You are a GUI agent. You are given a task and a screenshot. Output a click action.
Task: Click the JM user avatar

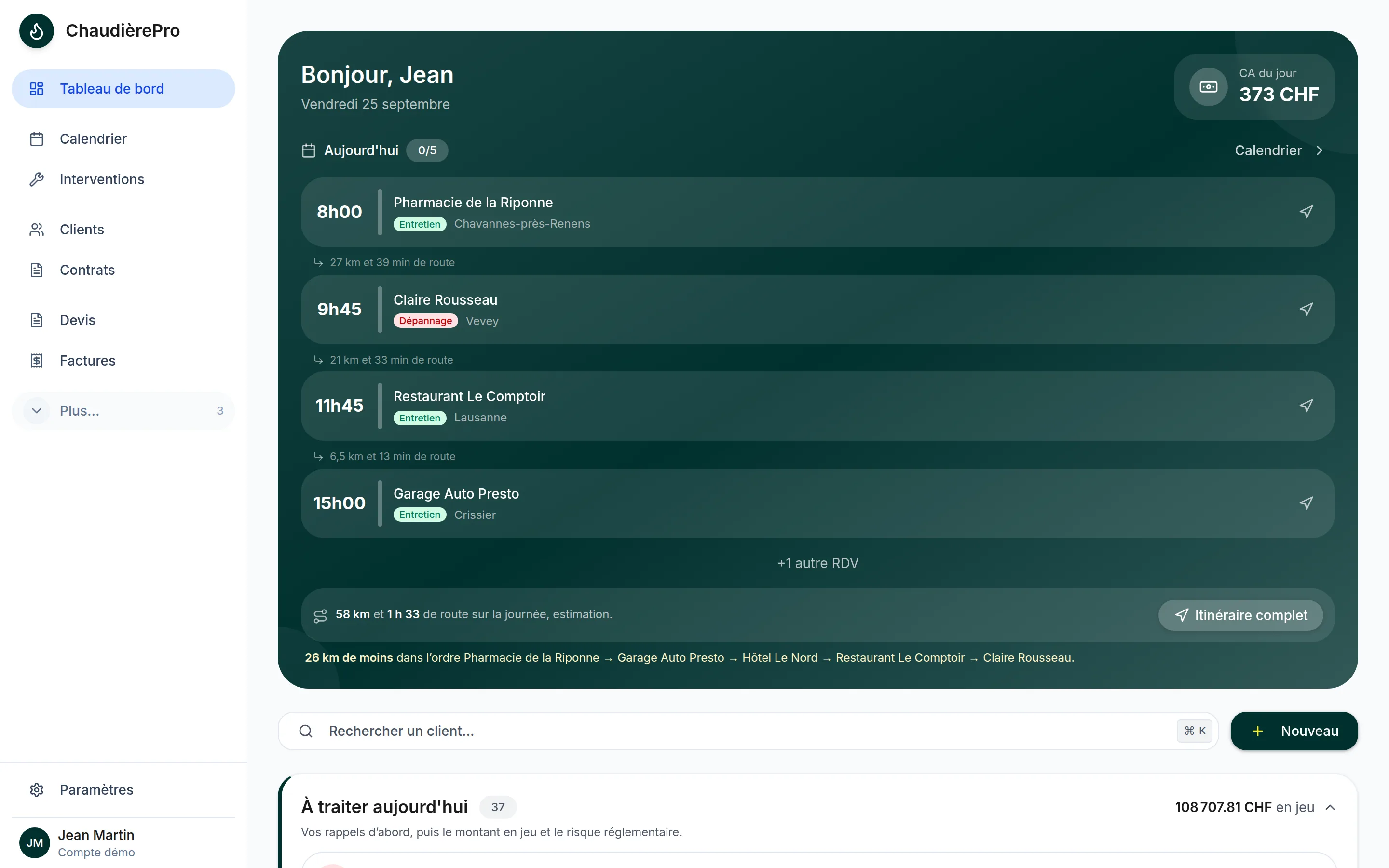tap(34, 843)
